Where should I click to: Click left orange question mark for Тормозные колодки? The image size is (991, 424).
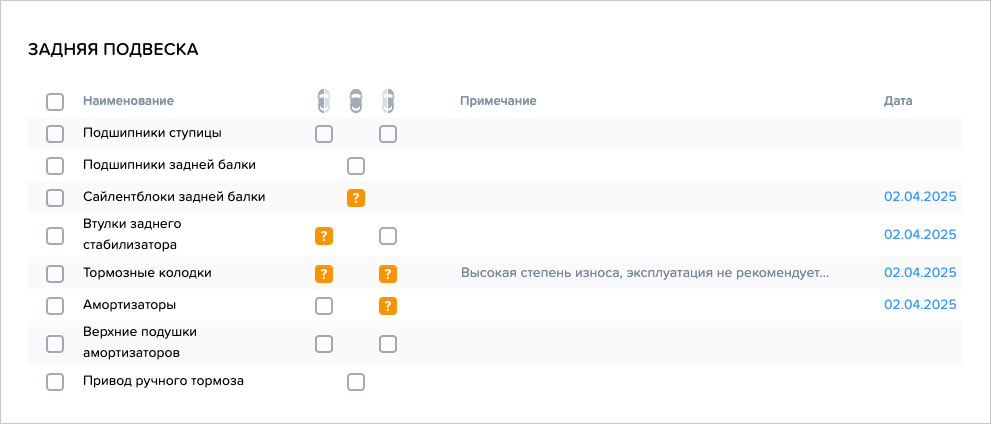tap(324, 274)
